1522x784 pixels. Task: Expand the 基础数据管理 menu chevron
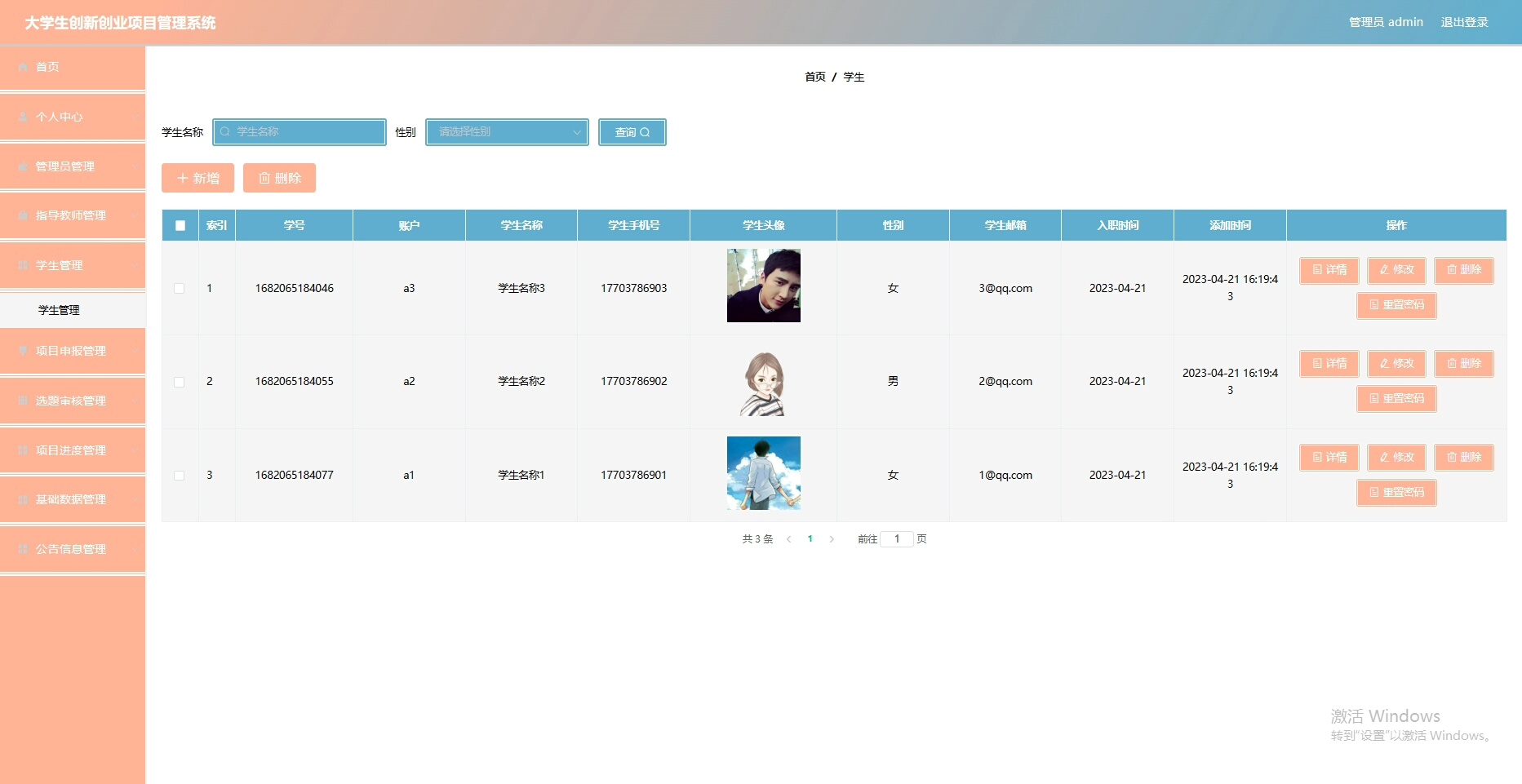(134, 499)
